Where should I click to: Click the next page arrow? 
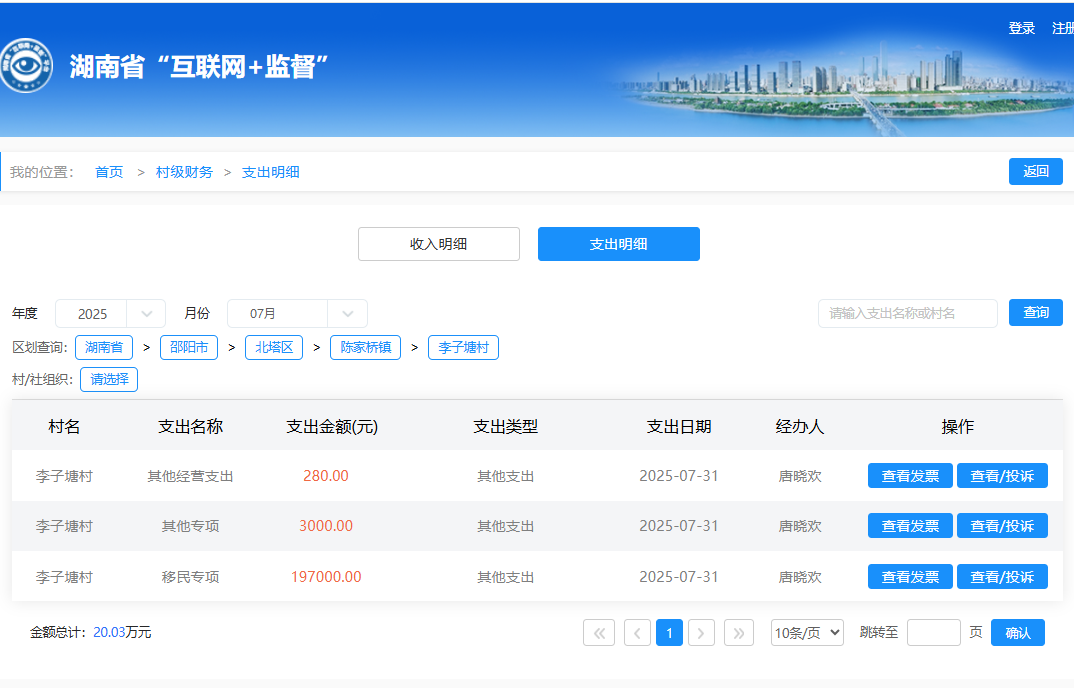tap(702, 632)
